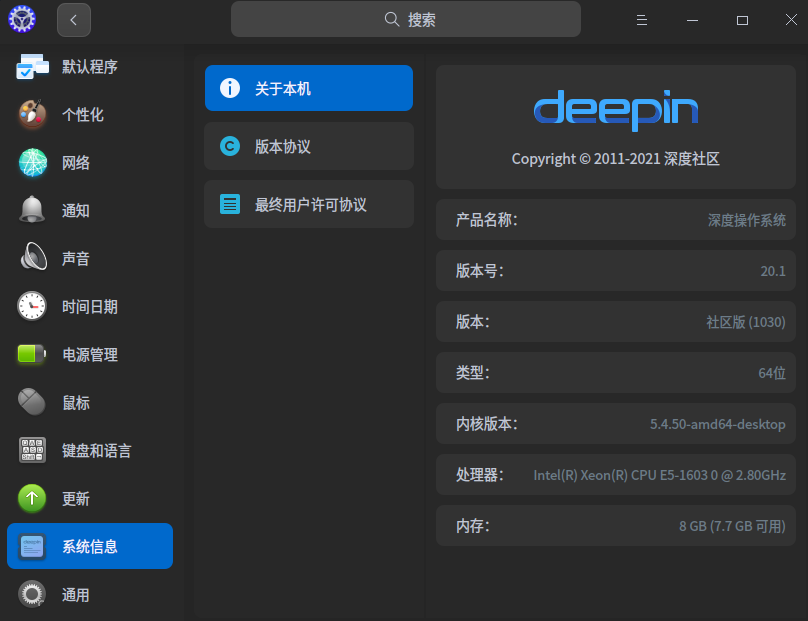Open the hamburger menu in the title bar
This screenshot has height=621, width=808.
click(642, 20)
